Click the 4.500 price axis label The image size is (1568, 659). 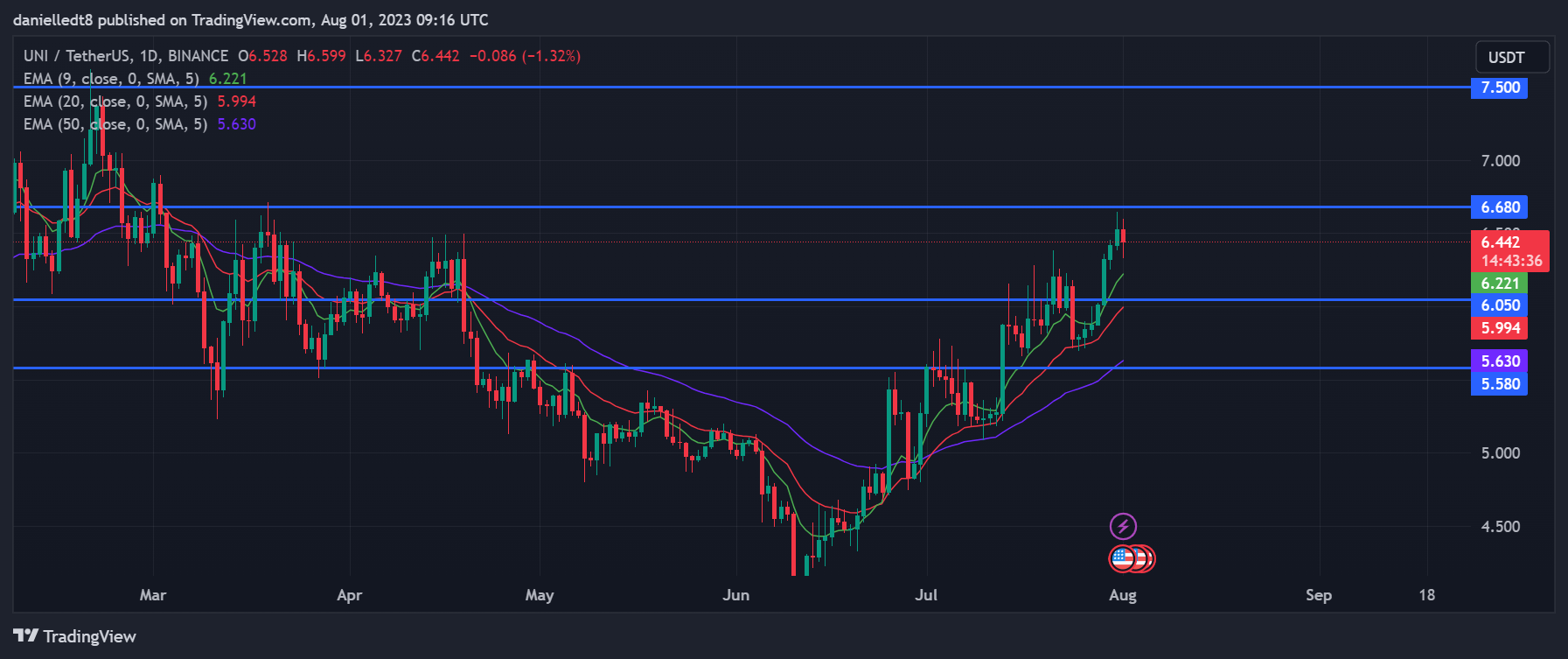[1500, 527]
